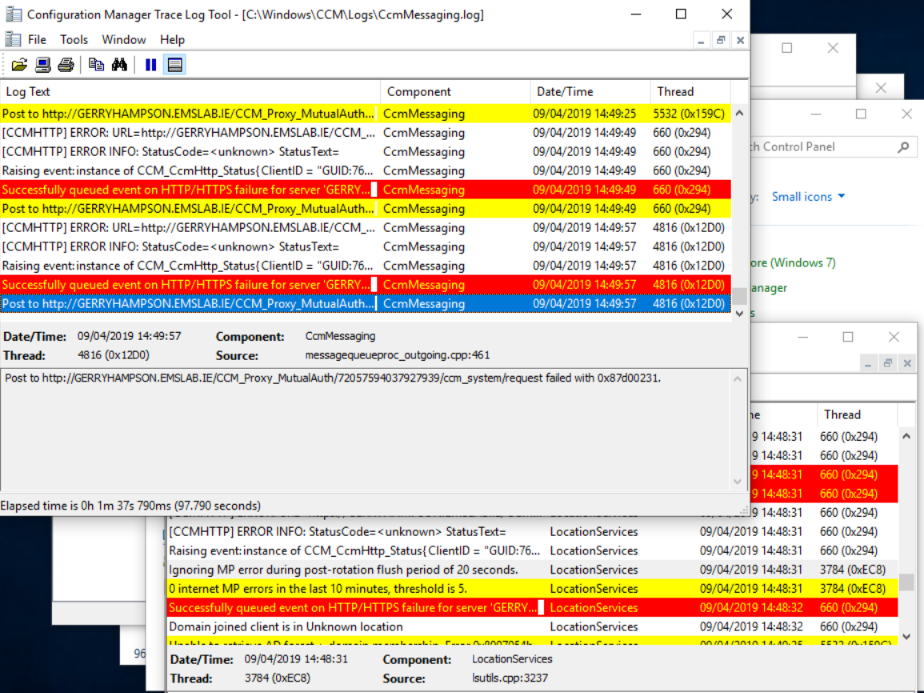Click the source value messagequeueproc_outgoing.cpp:461
The height and width of the screenshot is (693, 924).
point(397,355)
